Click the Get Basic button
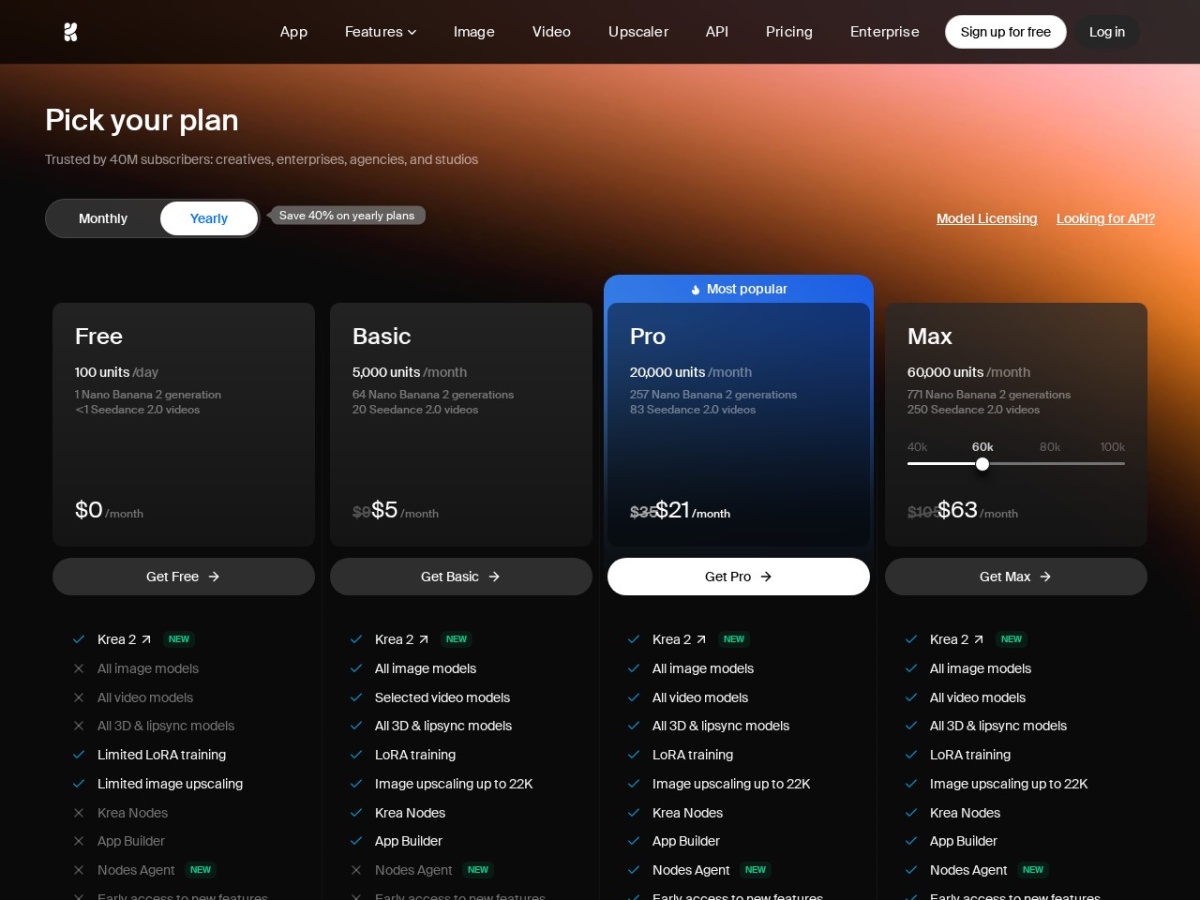This screenshot has height=900, width=1200. click(461, 576)
